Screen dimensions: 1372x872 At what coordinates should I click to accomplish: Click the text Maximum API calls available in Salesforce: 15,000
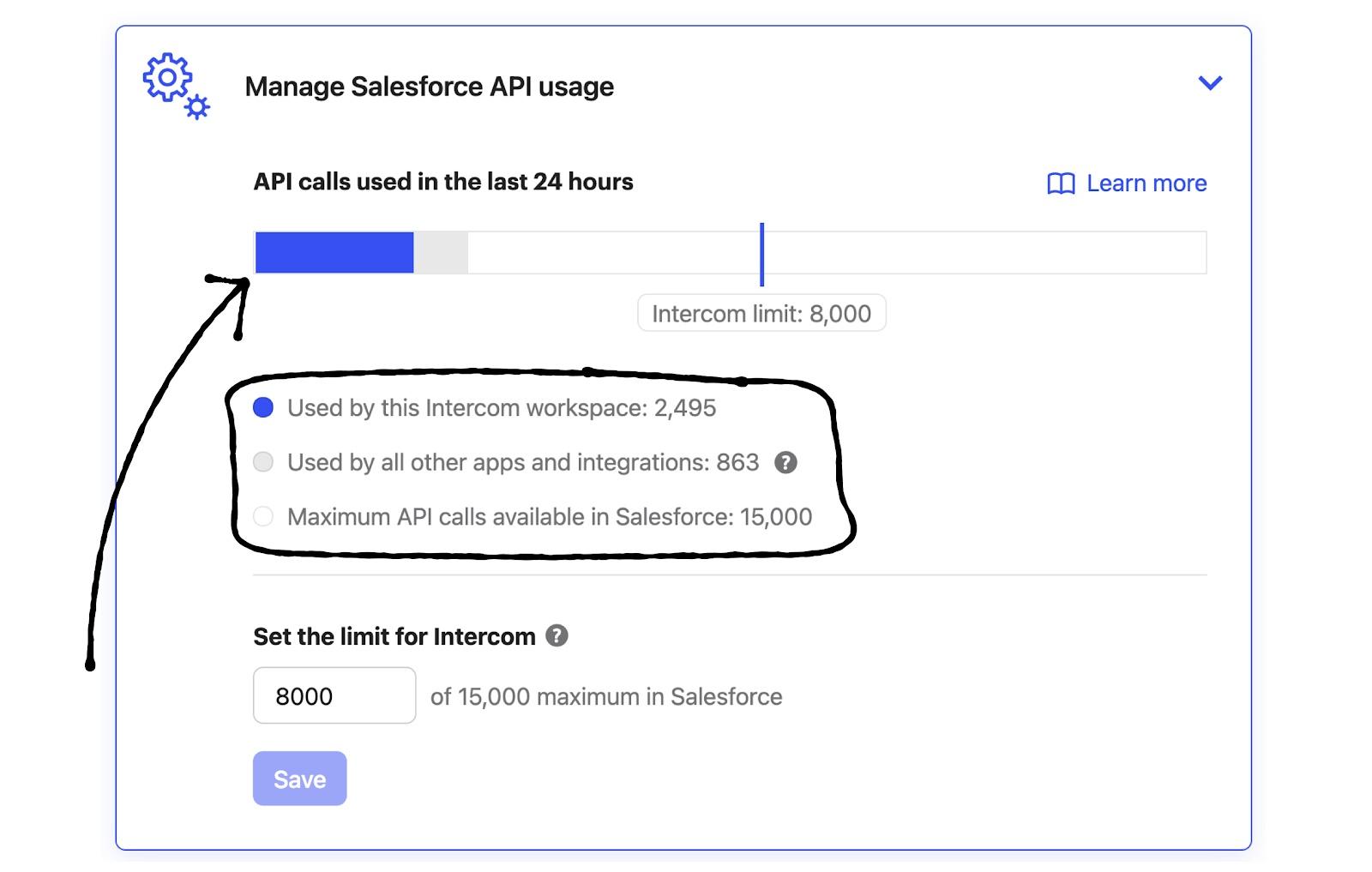(x=550, y=517)
